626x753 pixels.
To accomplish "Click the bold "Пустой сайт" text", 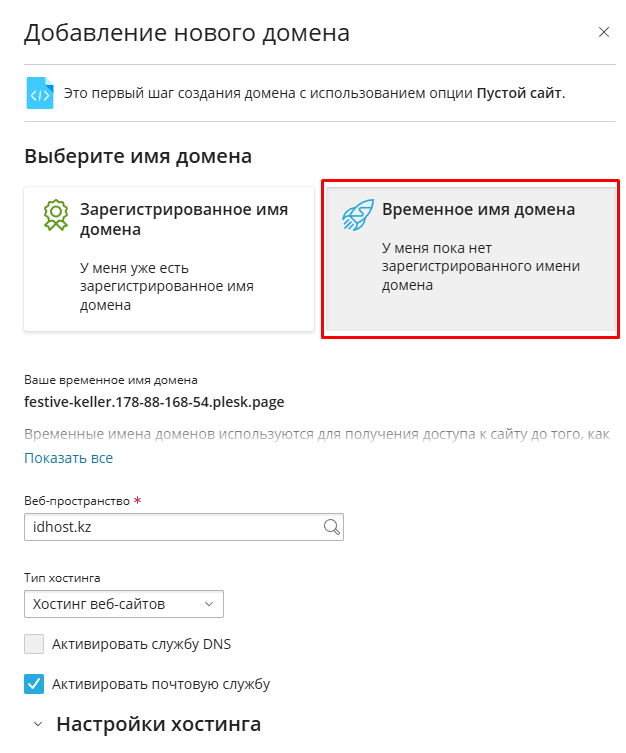I will pyautogui.click(x=519, y=93).
